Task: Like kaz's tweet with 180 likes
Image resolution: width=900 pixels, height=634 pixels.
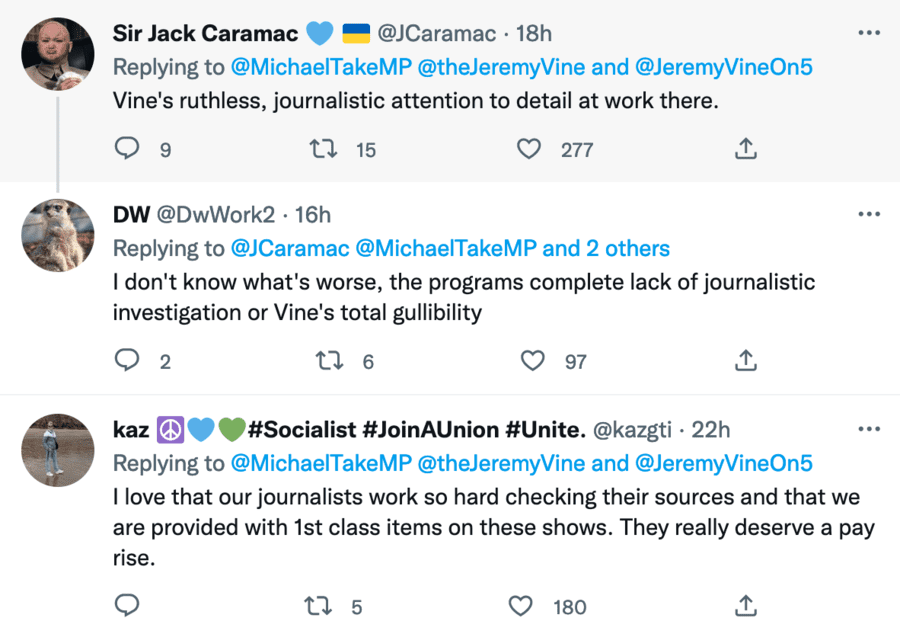Action: click(x=522, y=606)
